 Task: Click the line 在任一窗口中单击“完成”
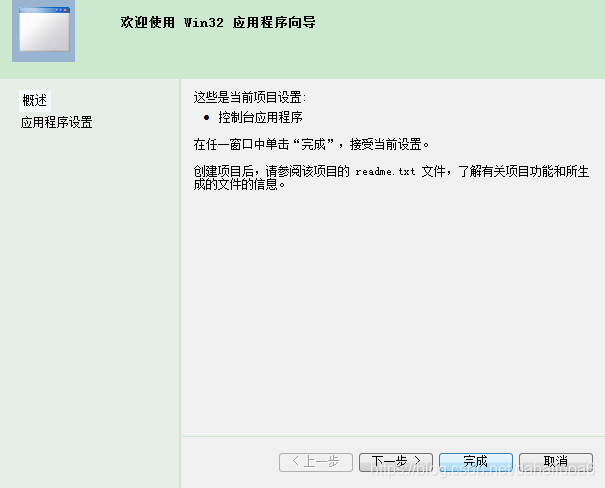311,144
